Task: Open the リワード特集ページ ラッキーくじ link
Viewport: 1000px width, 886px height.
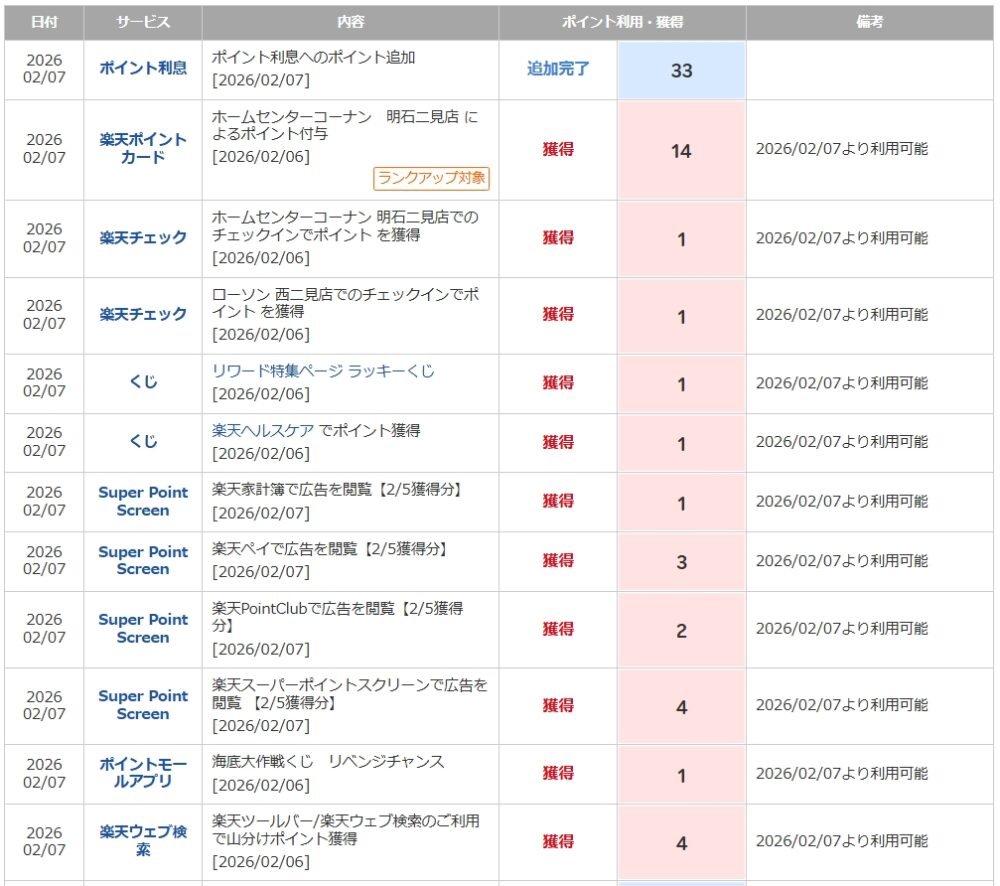Action: coord(323,371)
